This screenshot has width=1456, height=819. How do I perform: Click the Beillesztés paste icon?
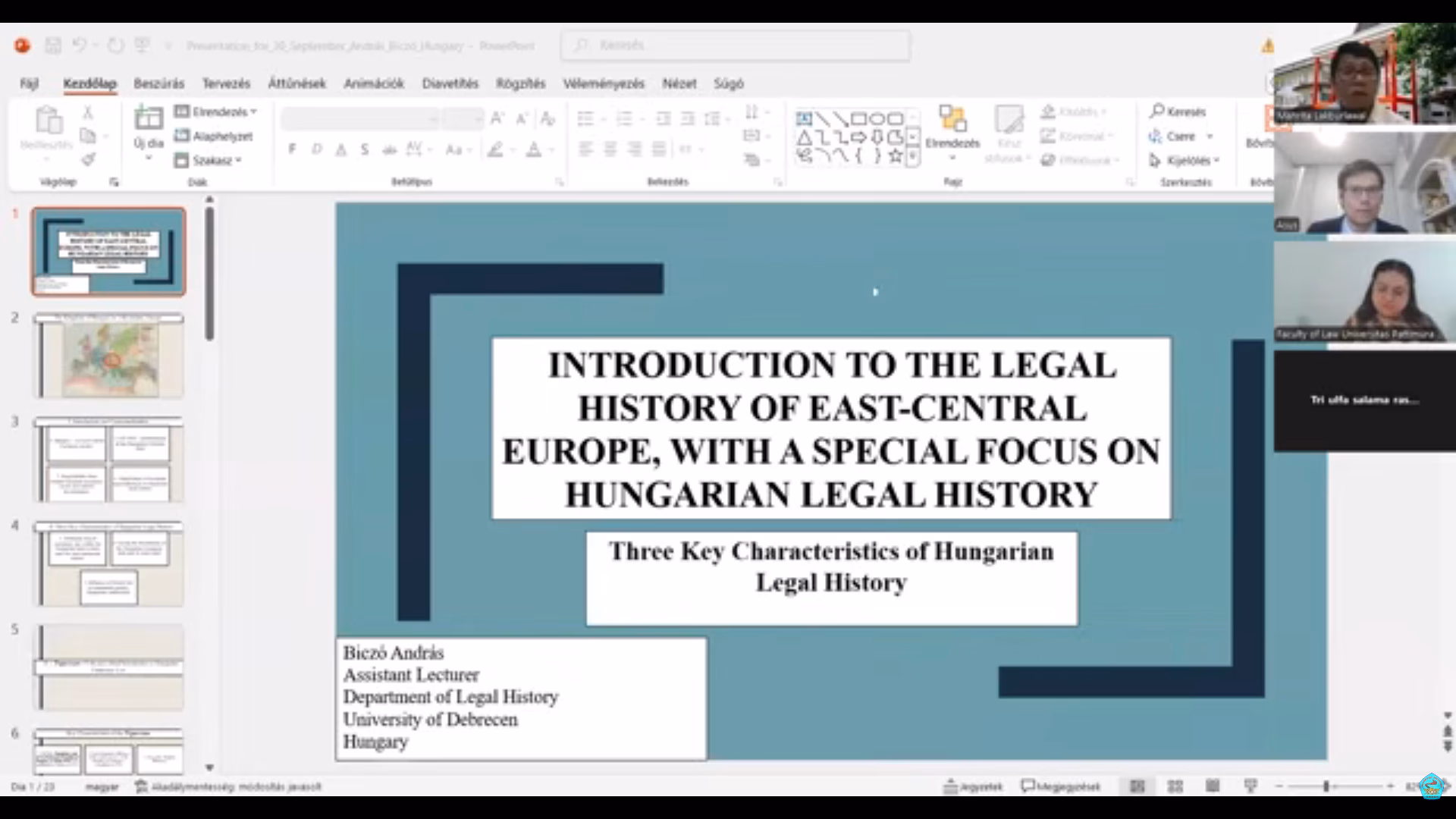pos(49,120)
